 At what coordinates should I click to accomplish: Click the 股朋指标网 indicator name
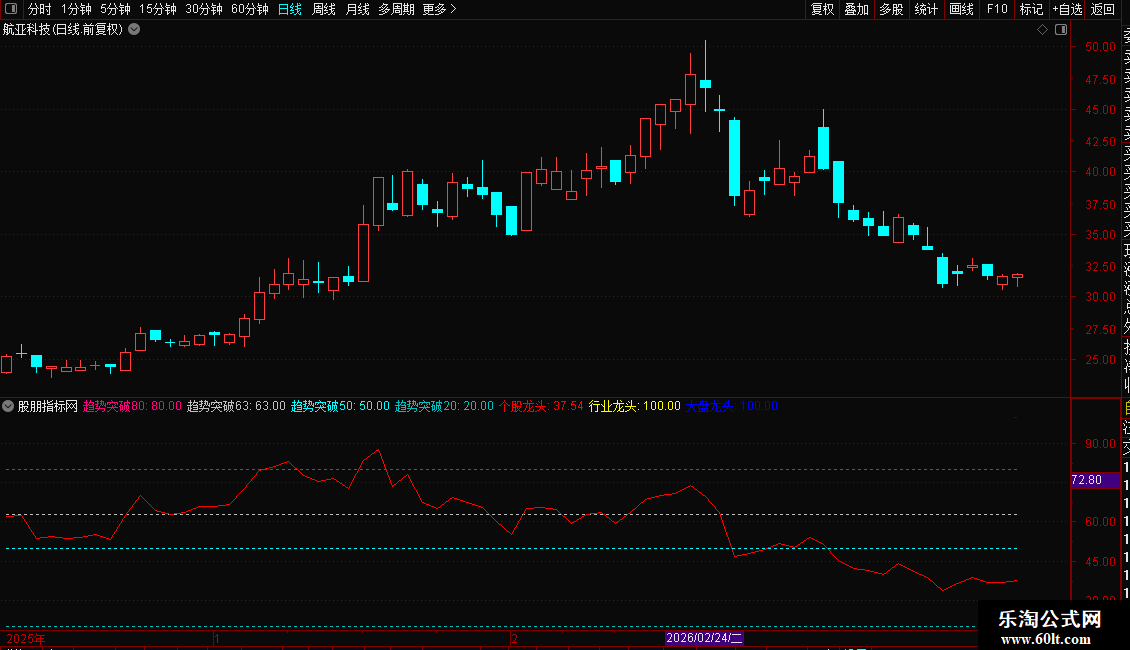point(48,406)
